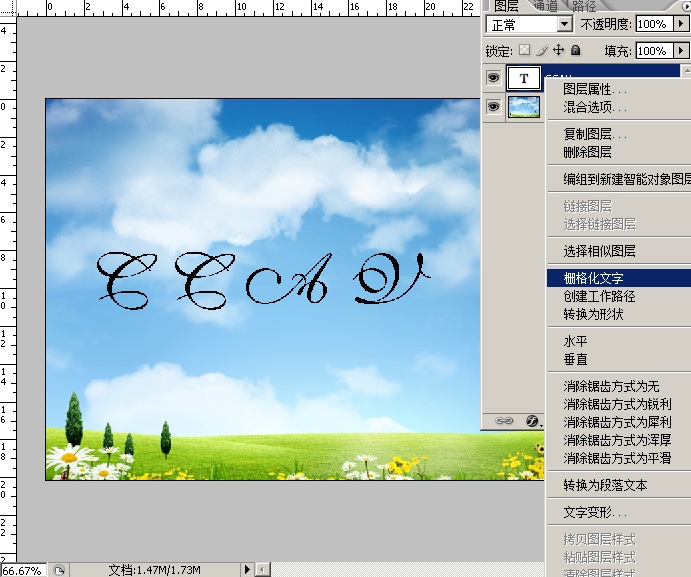This screenshot has height=577, width=691.
Task: Click the opacity 100% value field
Action: [655, 24]
